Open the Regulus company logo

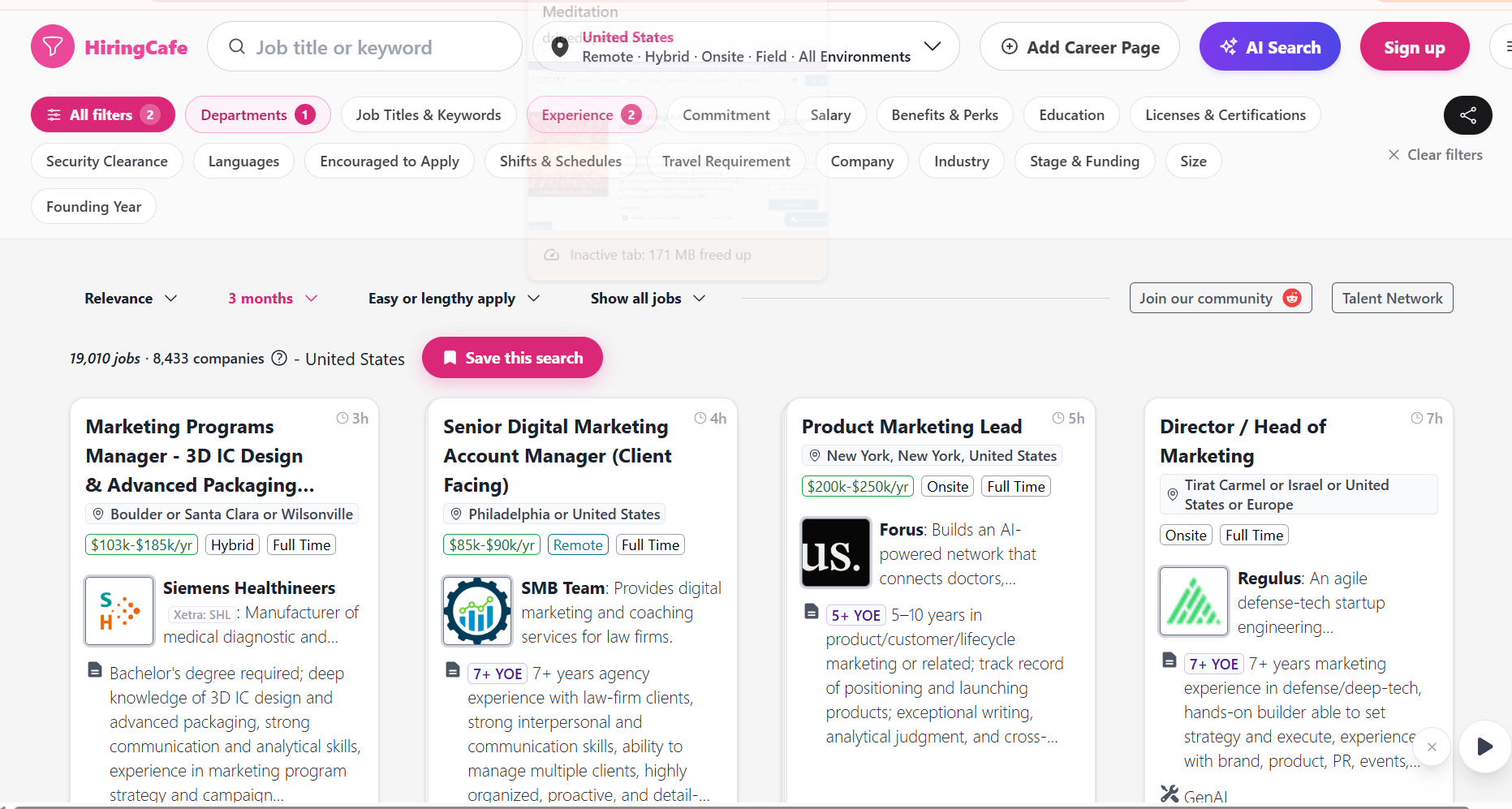point(1194,601)
